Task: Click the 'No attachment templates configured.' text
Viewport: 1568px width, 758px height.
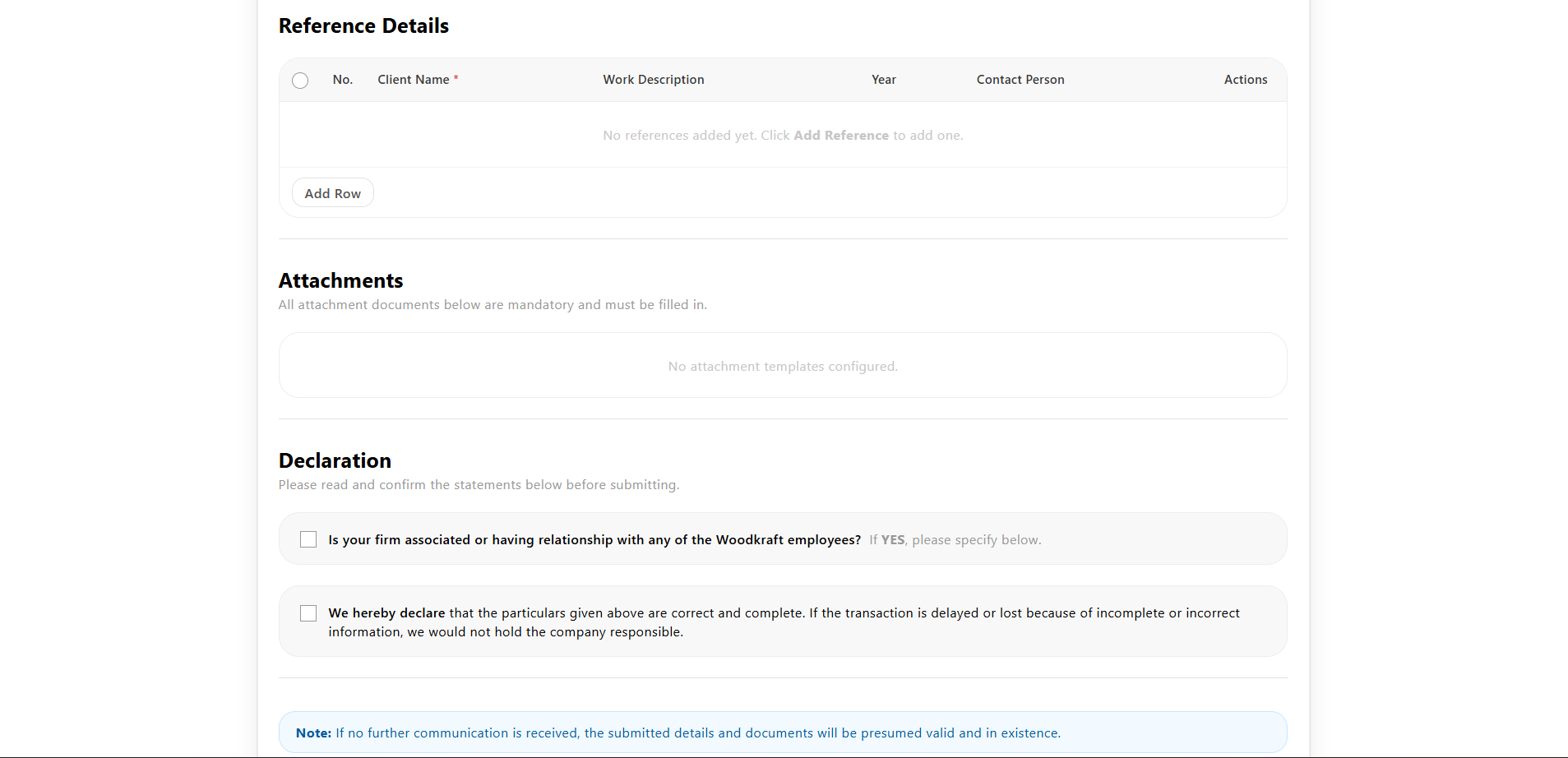Action: [x=783, y=367]
